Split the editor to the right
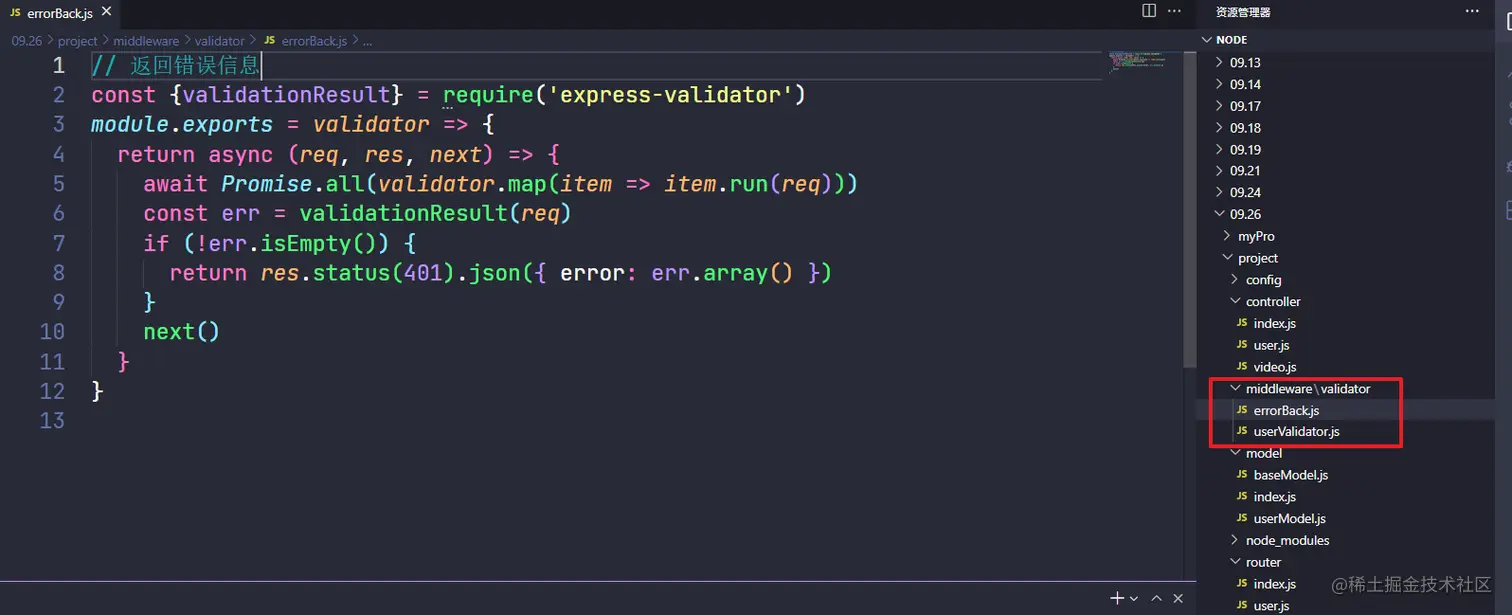1512x615 pixels. coord(1149,11)
